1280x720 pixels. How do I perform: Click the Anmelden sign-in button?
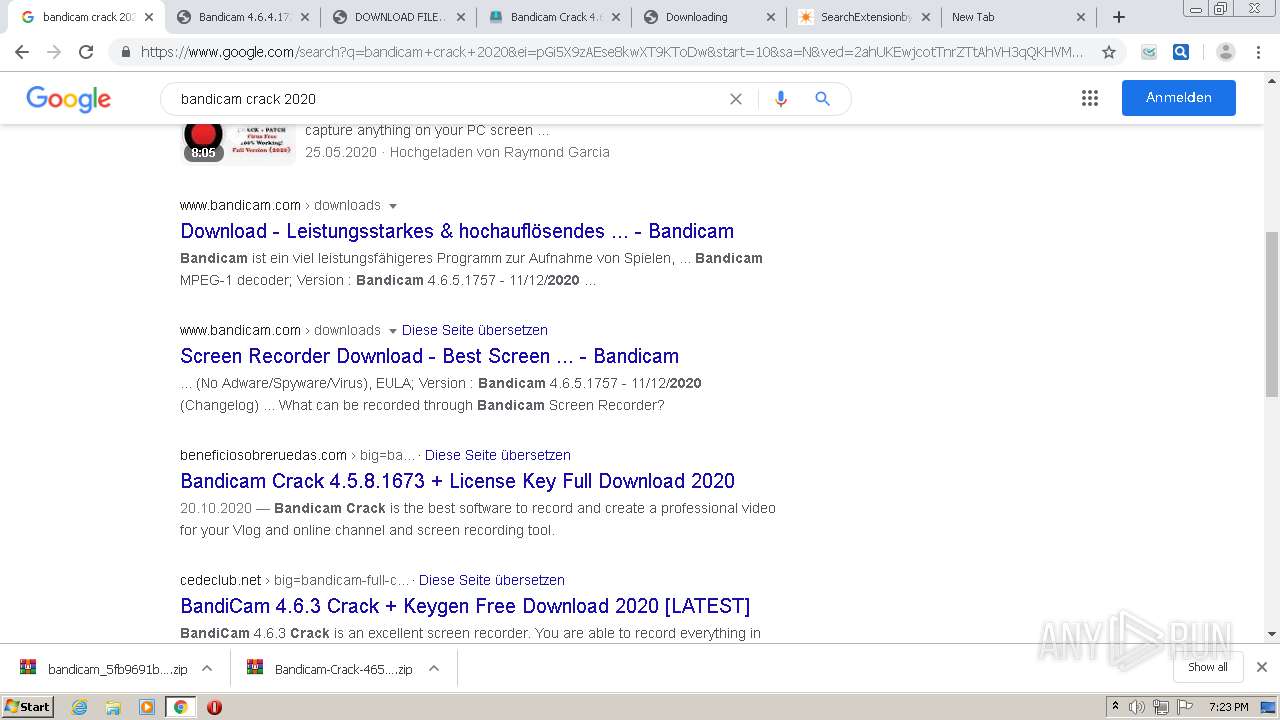1178,98
